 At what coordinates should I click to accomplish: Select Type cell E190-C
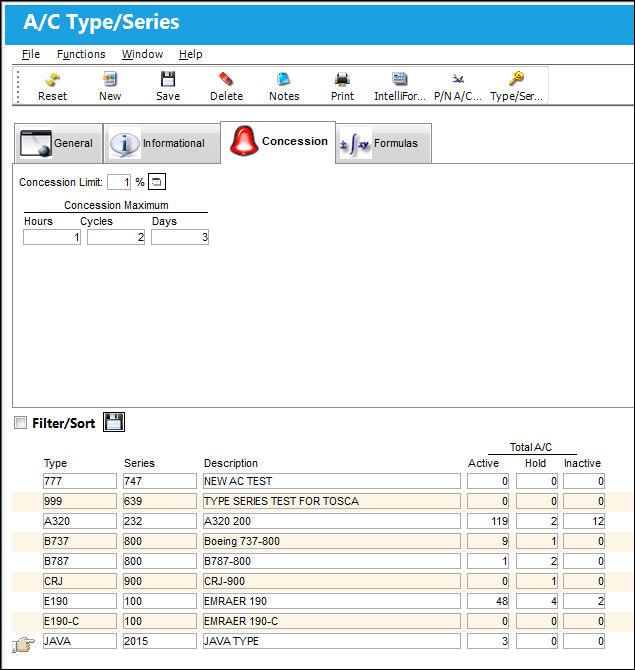pyautogui.click(x=79, y=621)
